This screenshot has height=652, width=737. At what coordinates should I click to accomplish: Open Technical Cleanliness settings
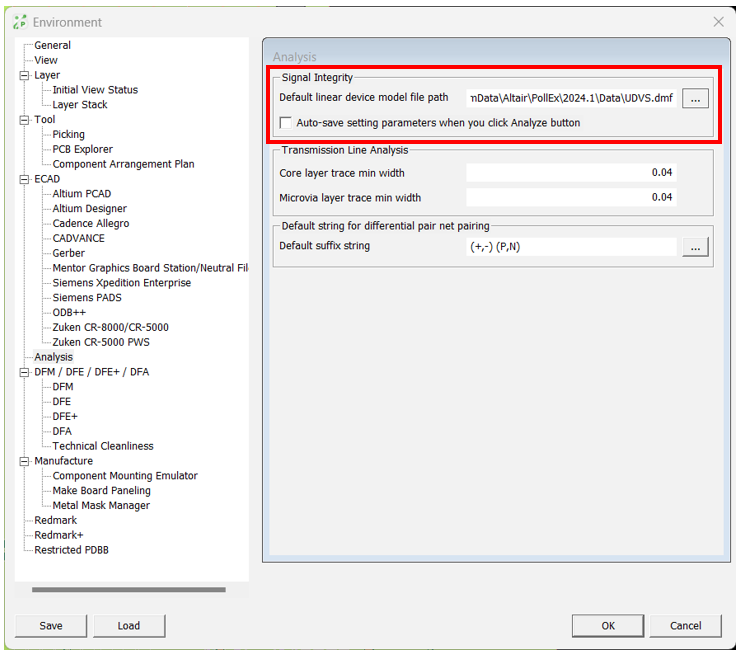[x=103, y=446]
